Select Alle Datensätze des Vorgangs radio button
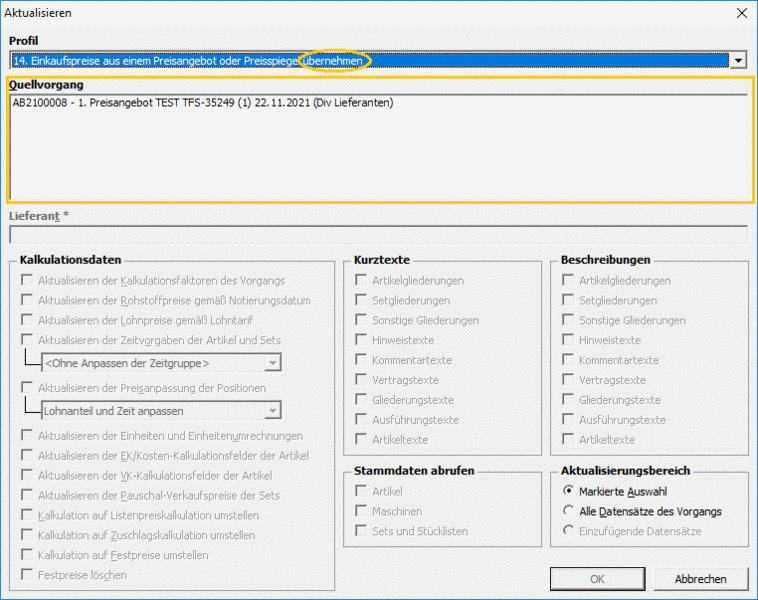 tap(568, 511)
